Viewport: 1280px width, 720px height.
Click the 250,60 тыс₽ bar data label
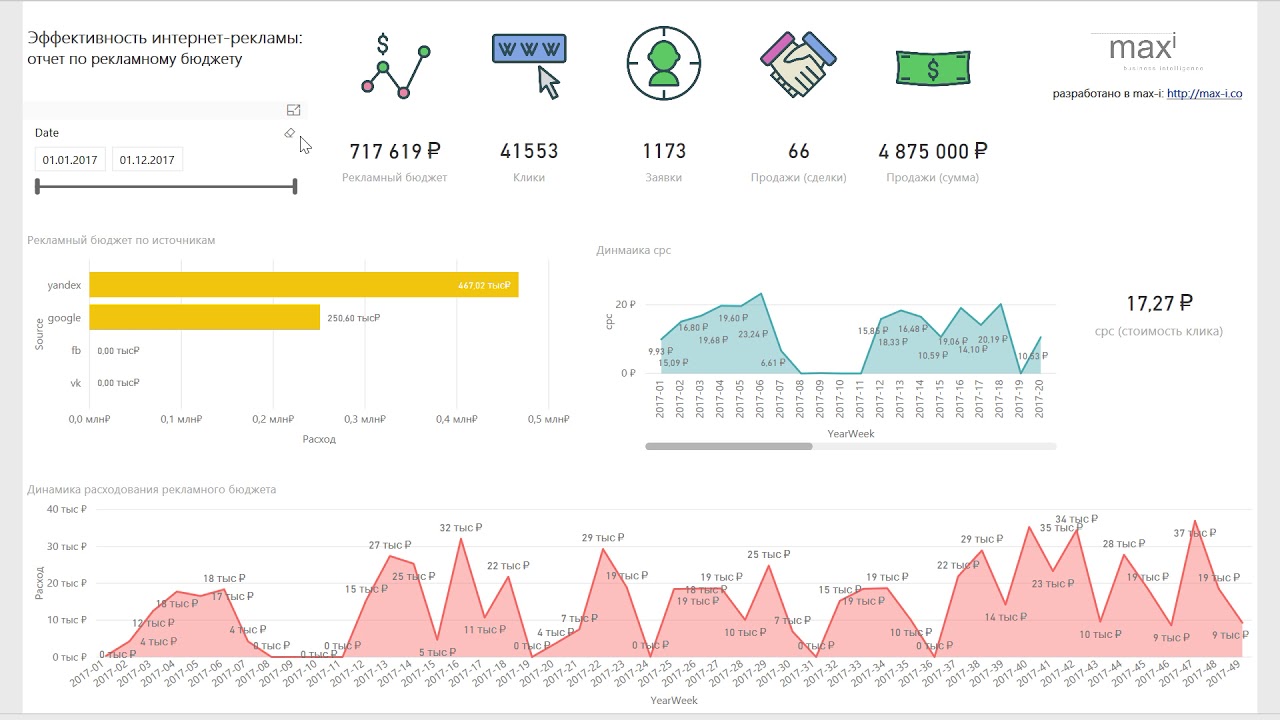click(353, 319)
